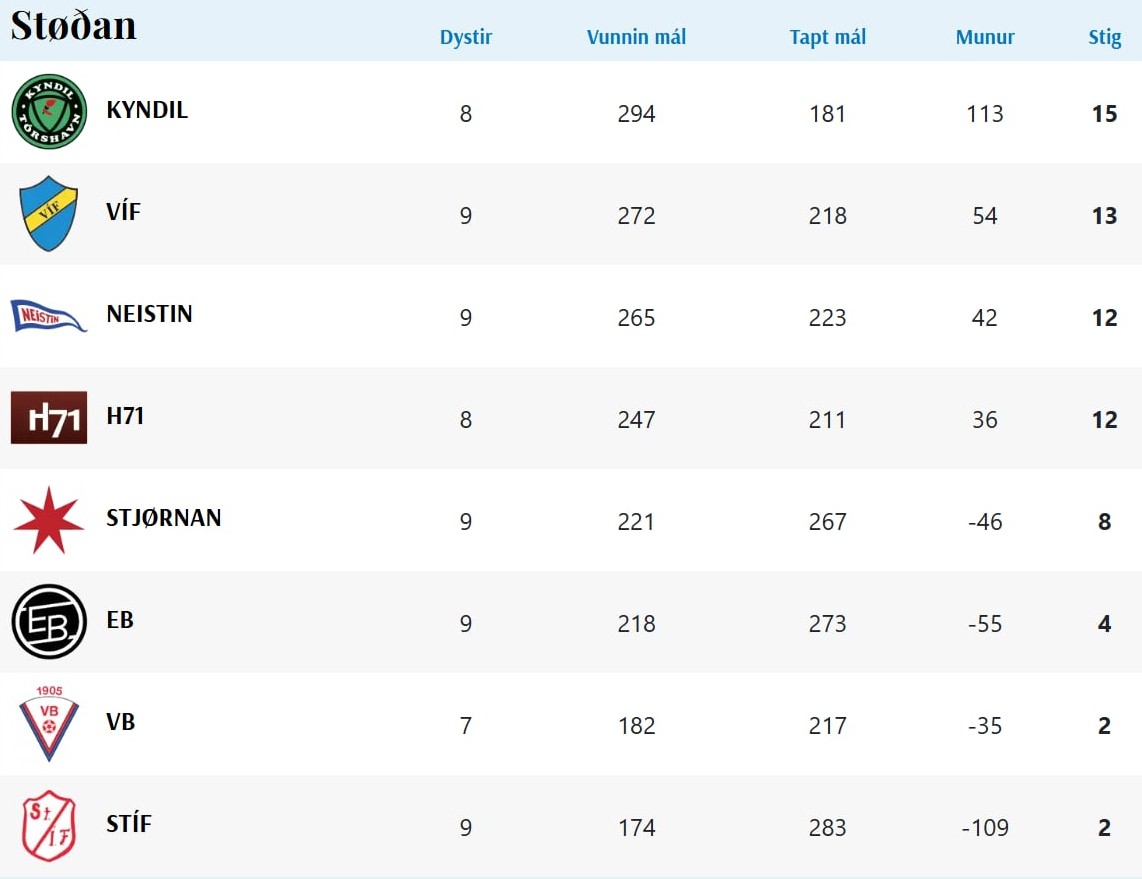Click the EB black circular logo
This screenshot has height=879, width=1142.
tap(49, 622)
